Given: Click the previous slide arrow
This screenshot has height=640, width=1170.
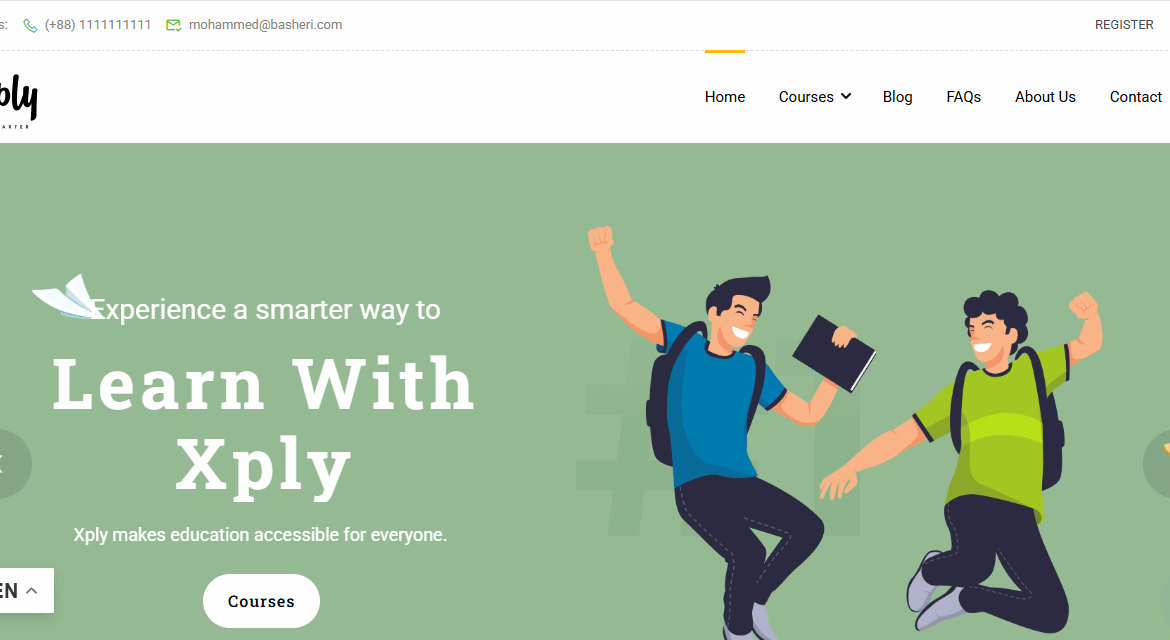Looking at the screenshot, I should tap(7, 464).
